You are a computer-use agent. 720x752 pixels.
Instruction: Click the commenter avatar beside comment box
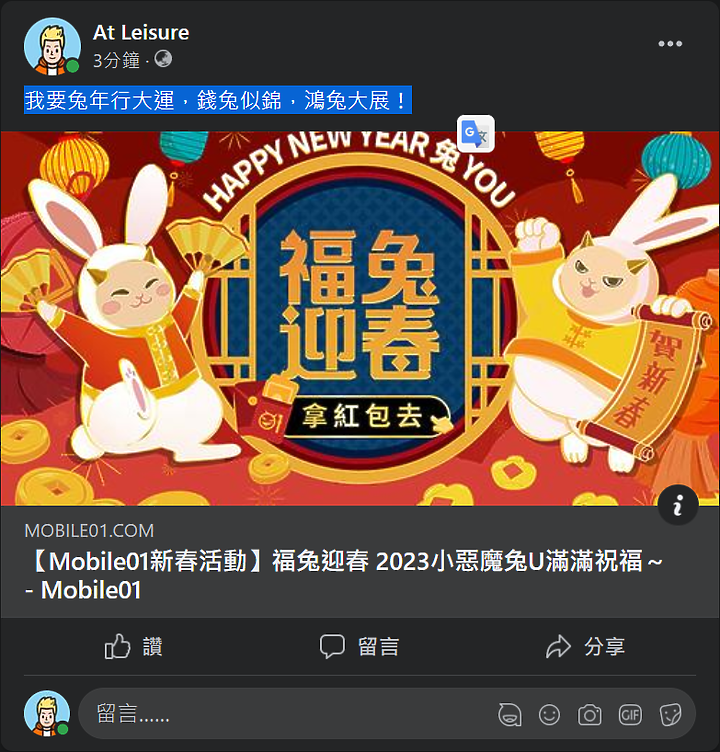tap(47, 713)
